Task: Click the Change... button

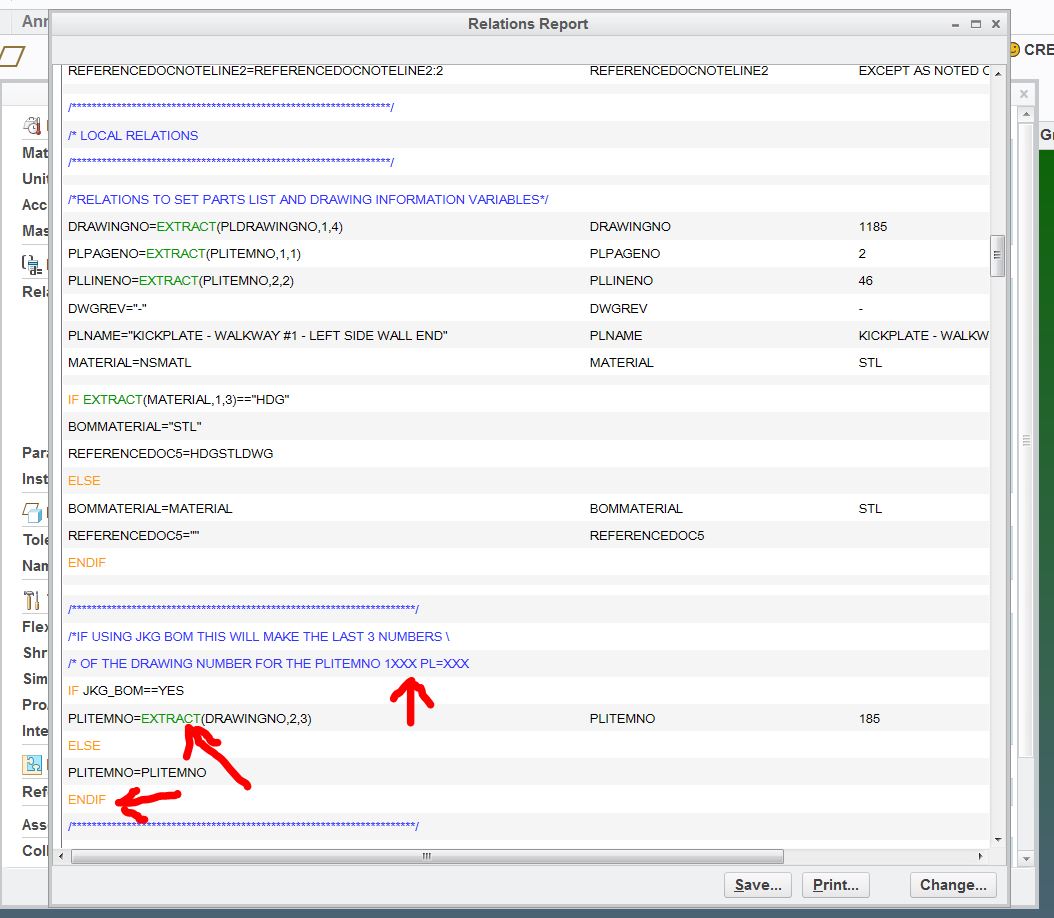Action: [953, 884]
